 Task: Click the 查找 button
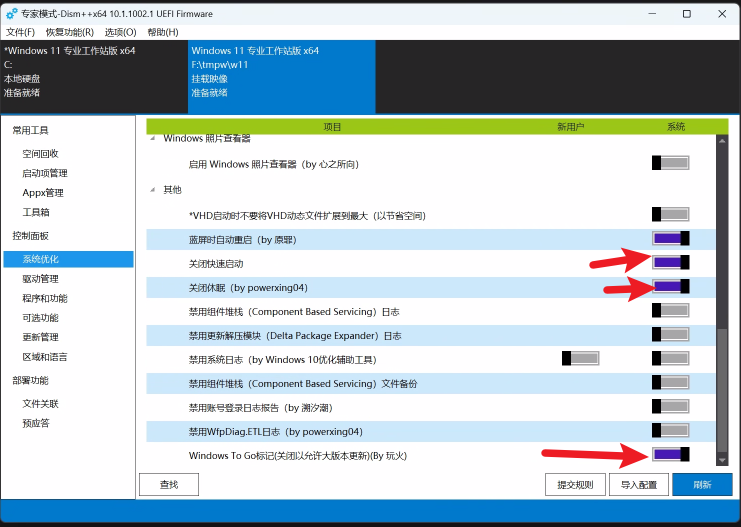(169, 485)
